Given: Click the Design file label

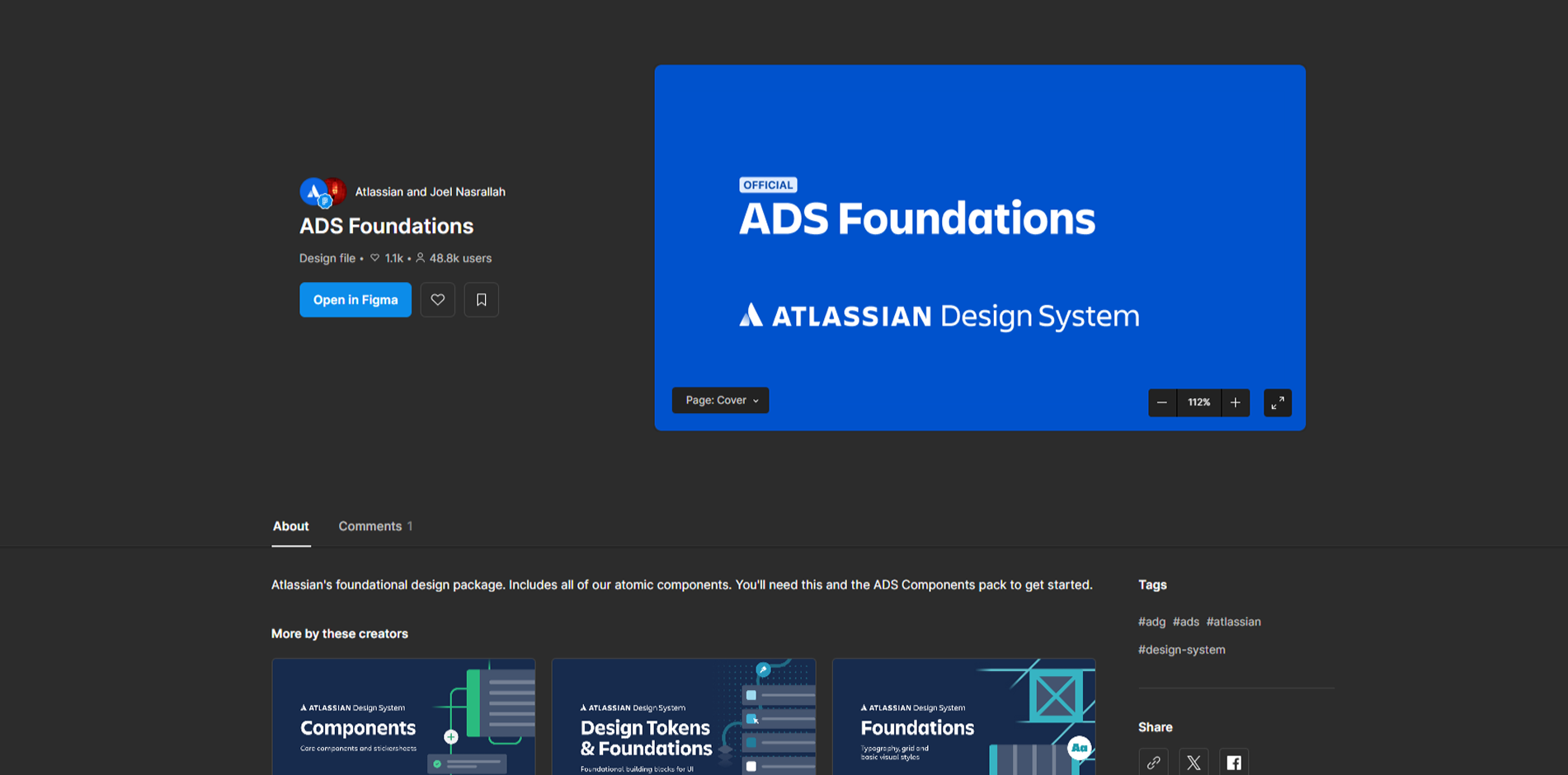Looking at the screenshot, I should 327,258.
